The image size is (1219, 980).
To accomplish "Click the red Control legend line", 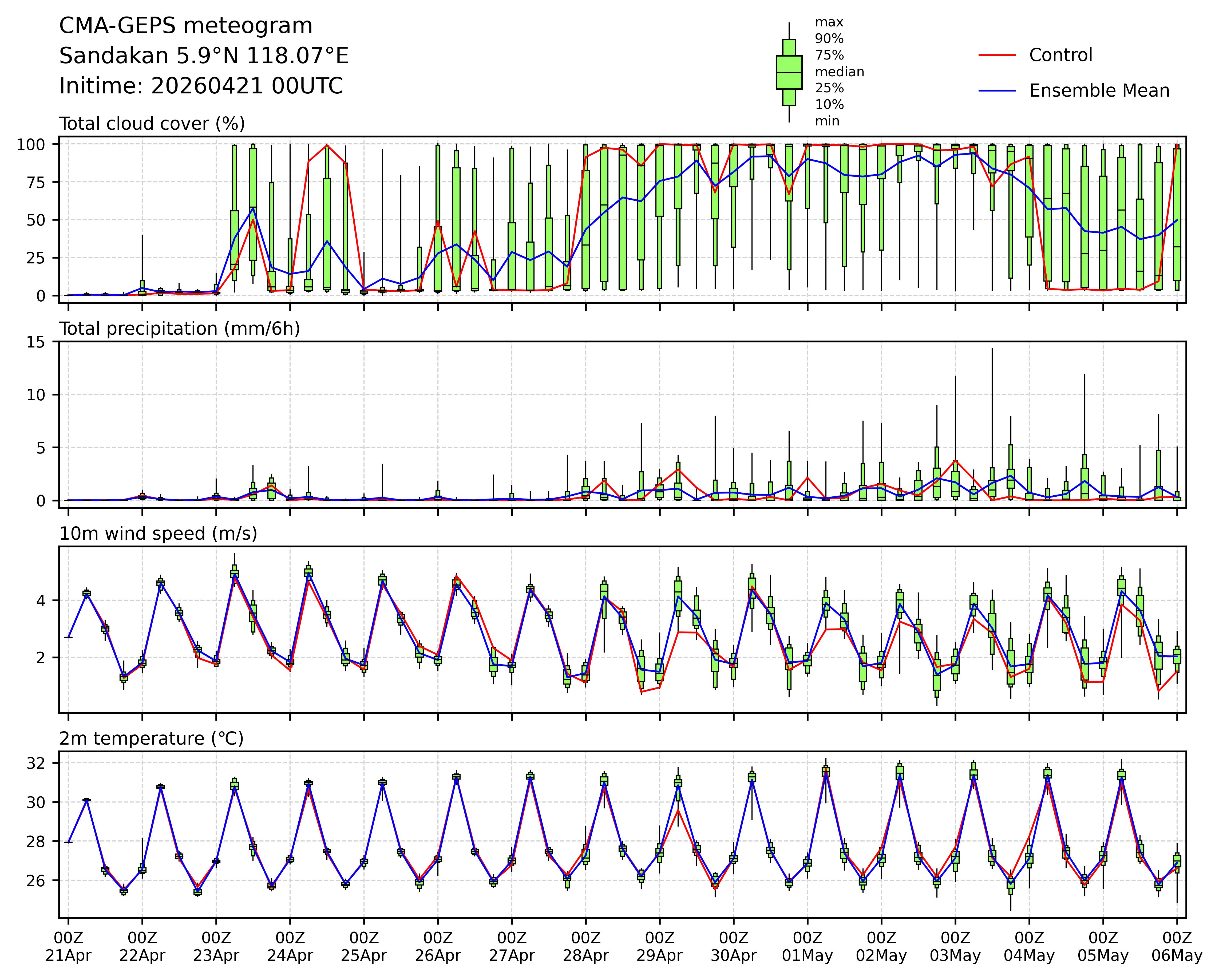I will click(997, 55).
